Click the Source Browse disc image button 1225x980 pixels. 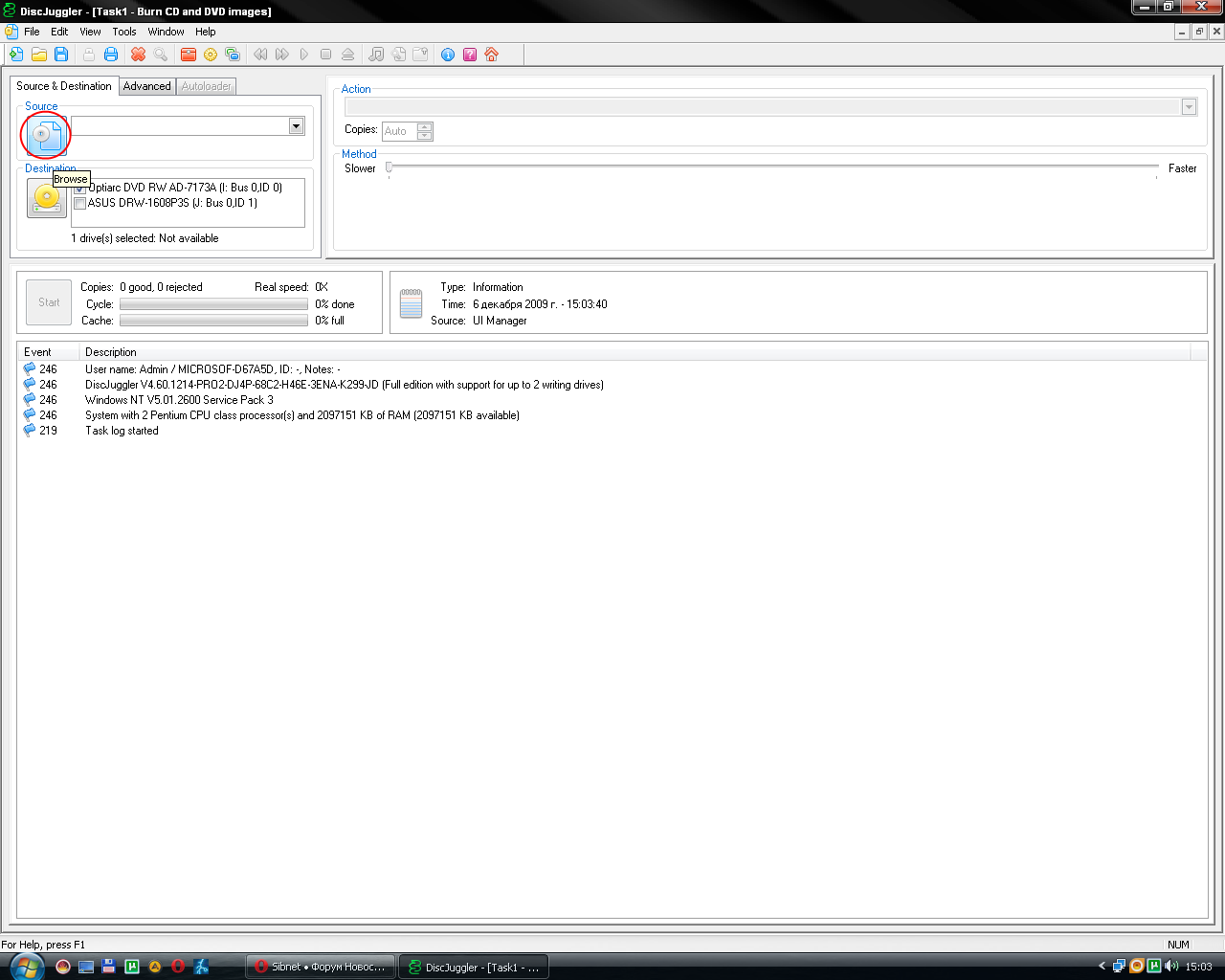[x=46, y=136]
